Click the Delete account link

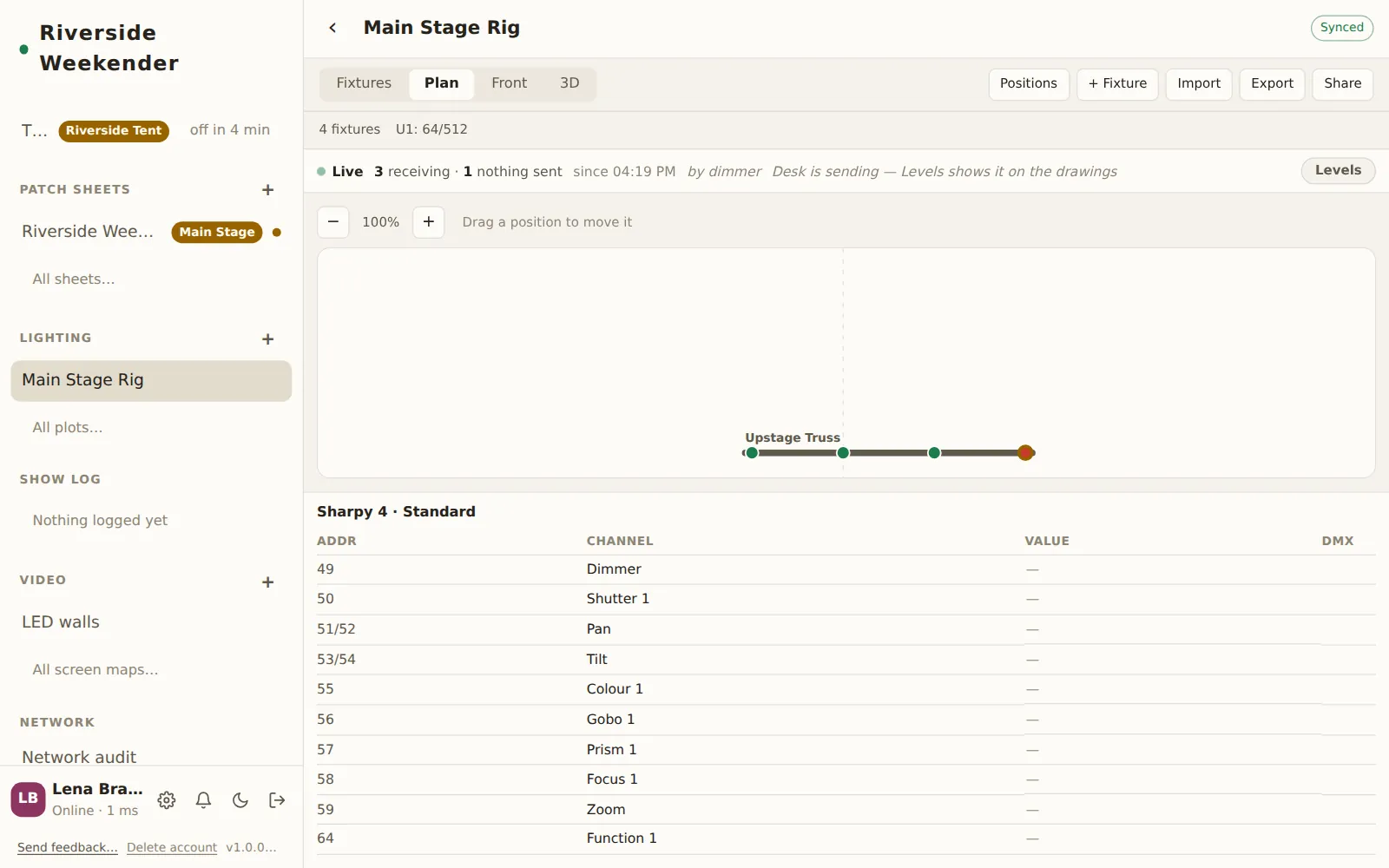172,848
